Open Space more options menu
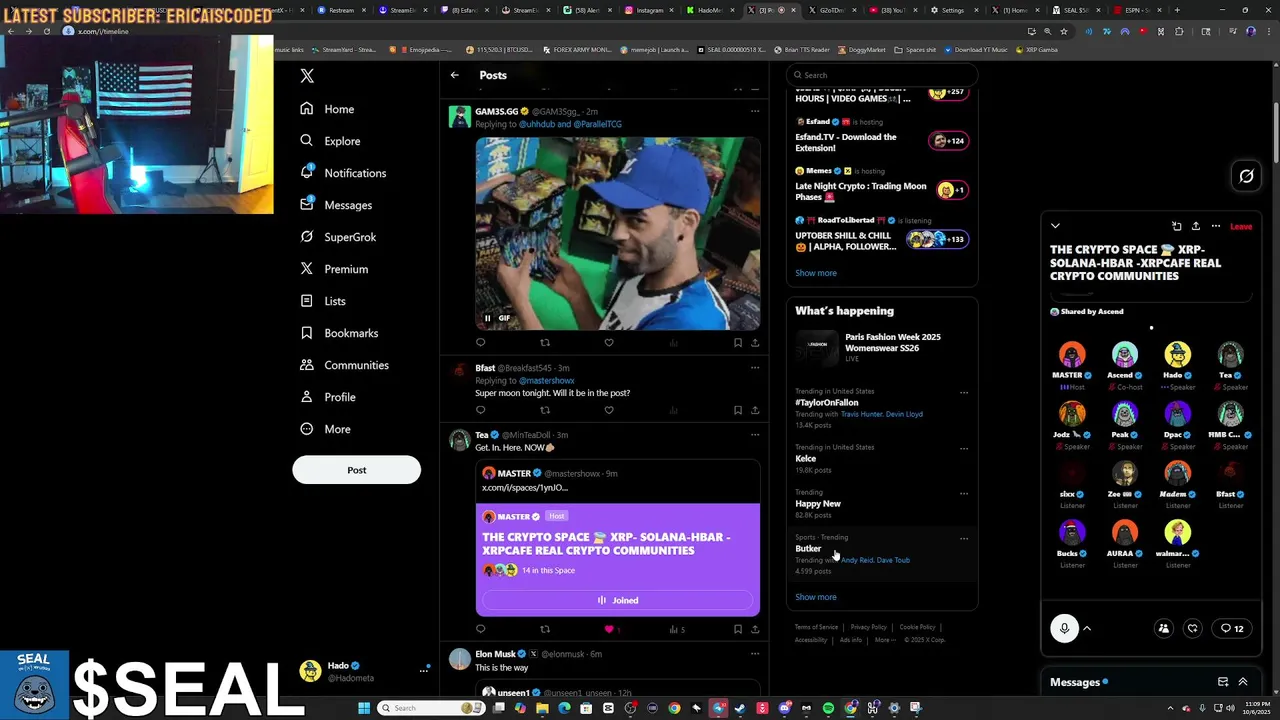The image size is (1280, 720). coord(1216,227)
